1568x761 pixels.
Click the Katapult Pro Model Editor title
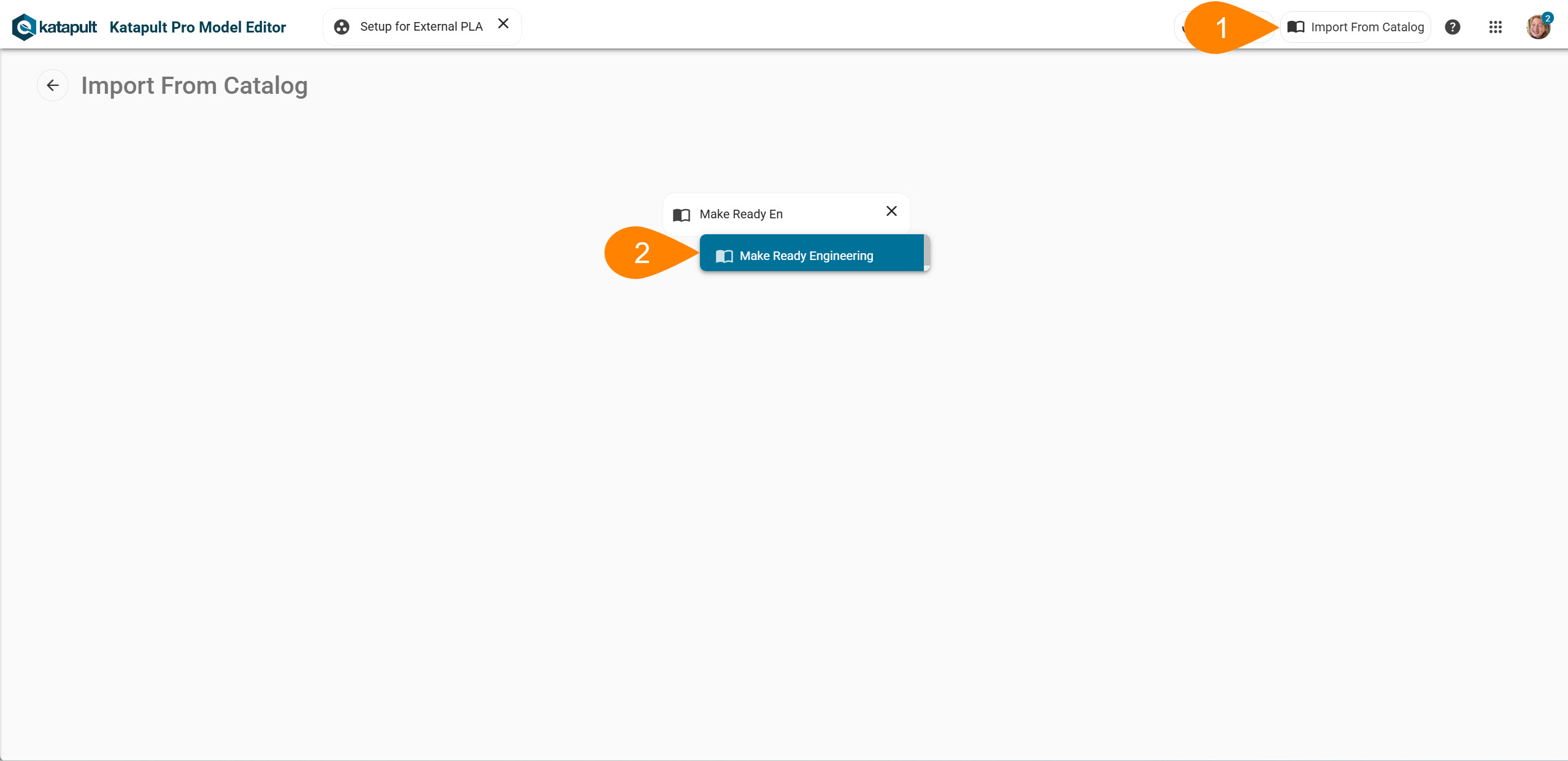pos(198,27)
